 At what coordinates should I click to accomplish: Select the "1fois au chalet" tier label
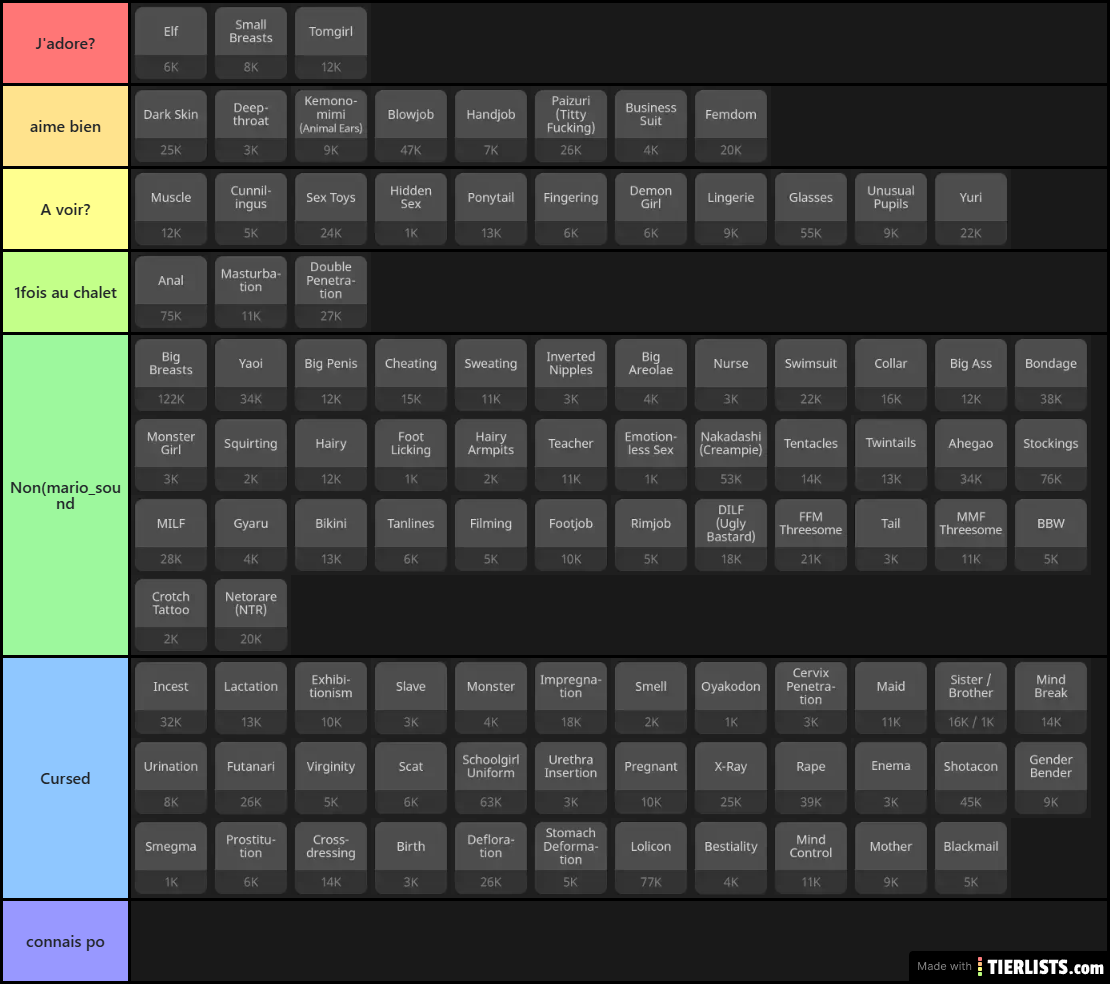(65, 292)
